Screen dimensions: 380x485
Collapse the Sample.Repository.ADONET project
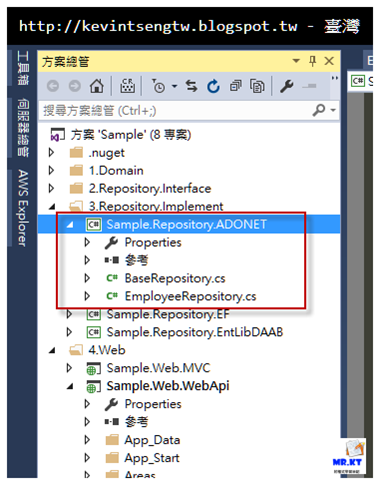coord(70,225)
